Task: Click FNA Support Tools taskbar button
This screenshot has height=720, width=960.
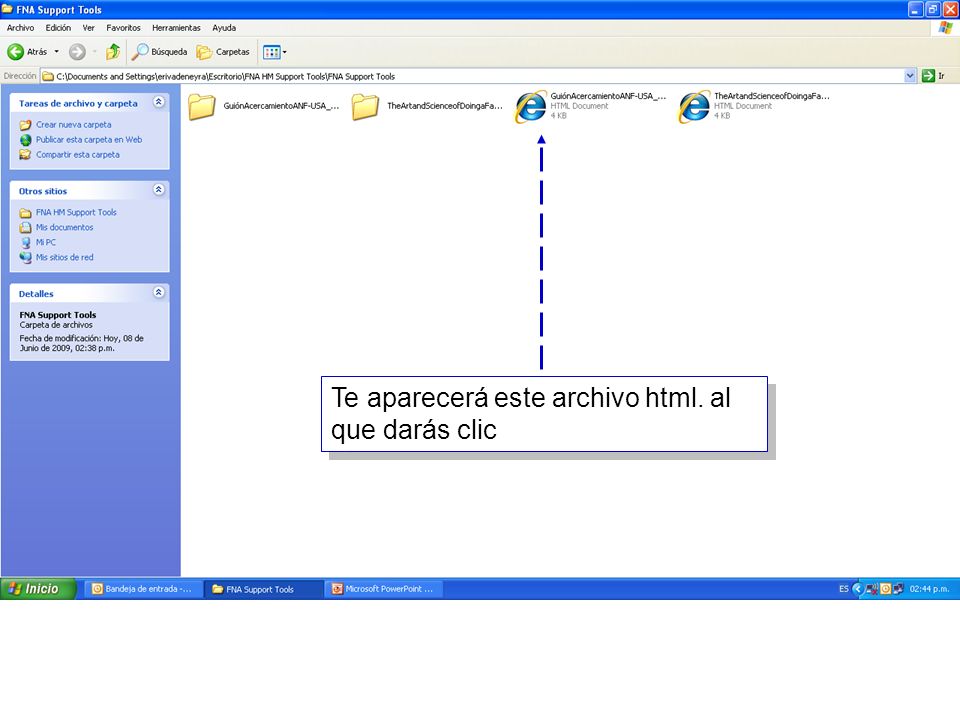Action: point(263,589)
